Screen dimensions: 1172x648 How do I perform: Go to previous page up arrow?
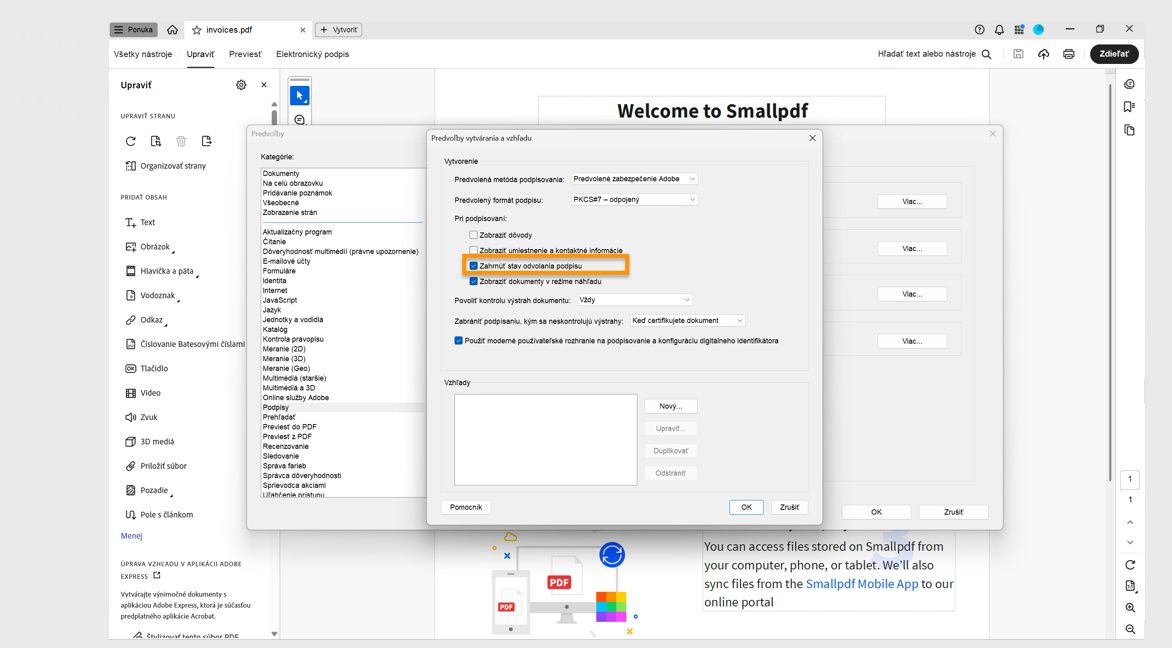click(x=1130, y=522)
